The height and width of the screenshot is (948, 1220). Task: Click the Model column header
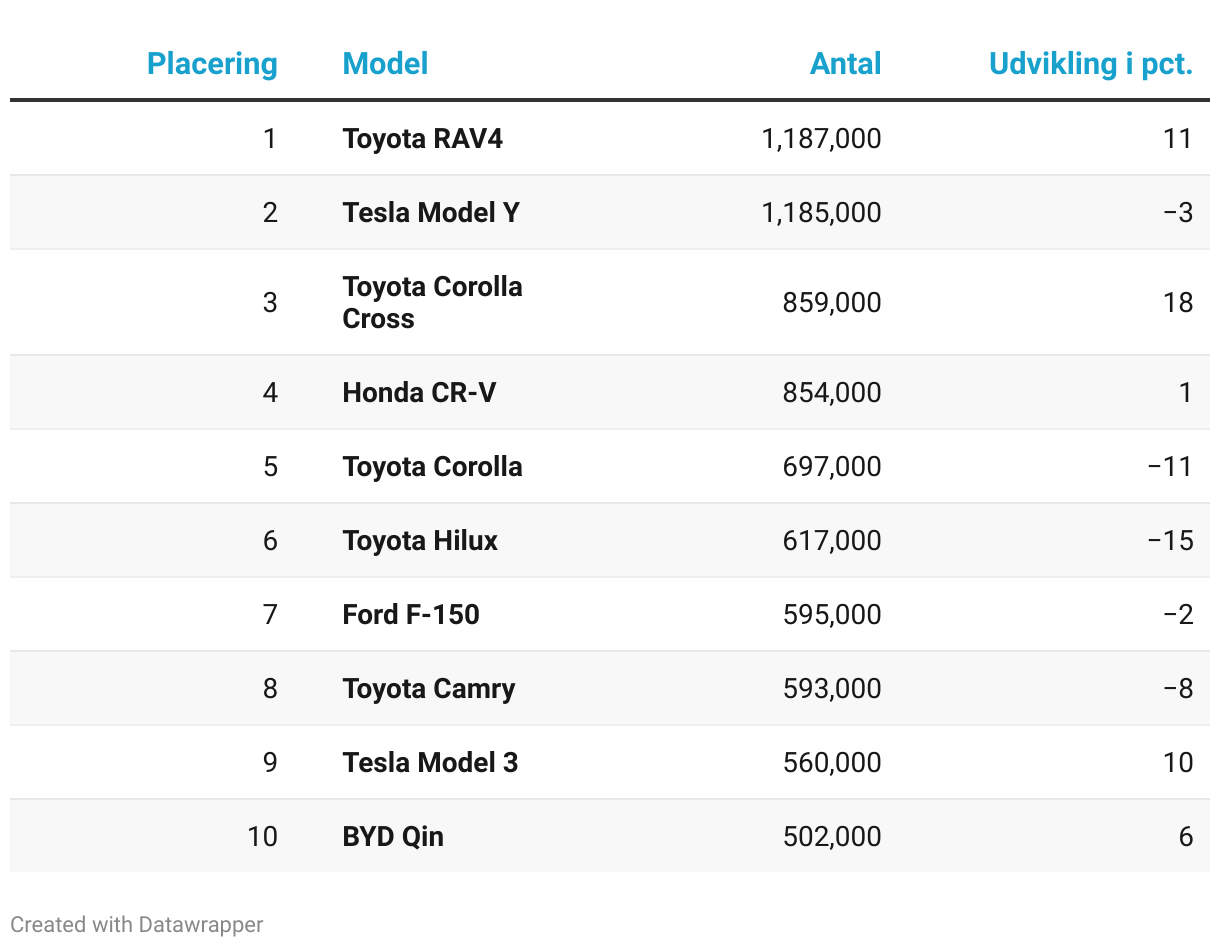coord(385,64)
